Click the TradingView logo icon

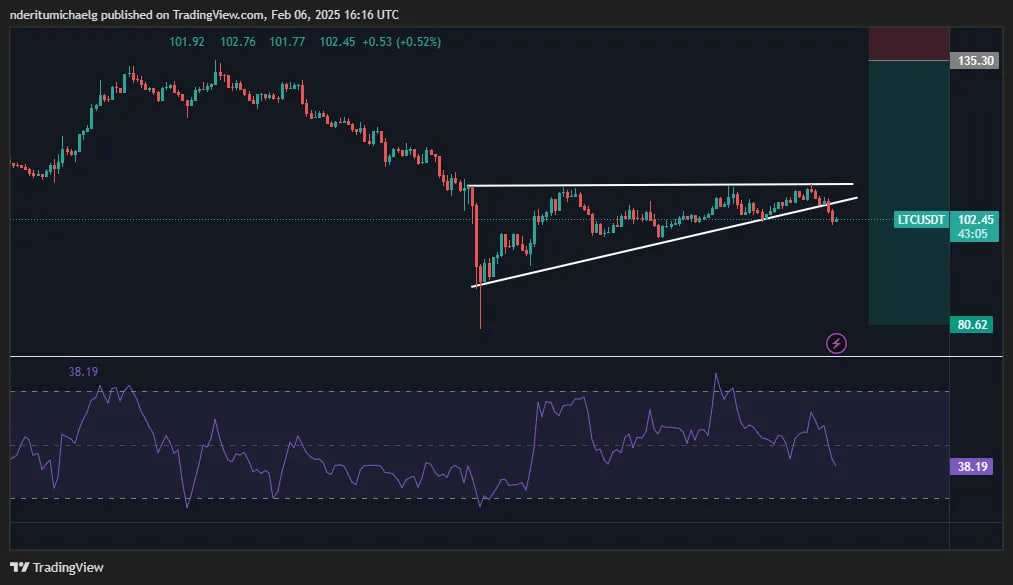tap(19, 567)
